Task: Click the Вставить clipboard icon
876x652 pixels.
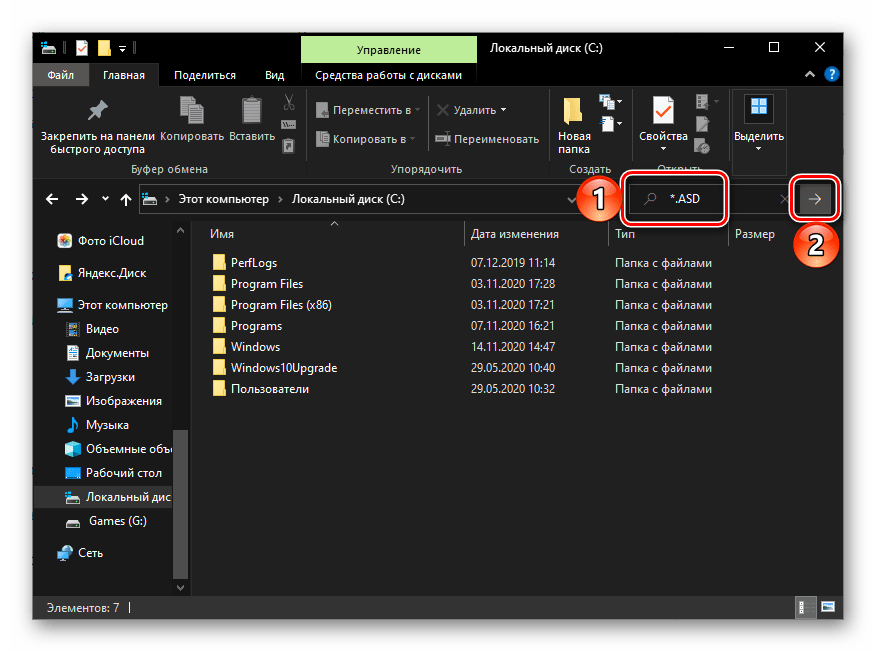Action: 251,112
